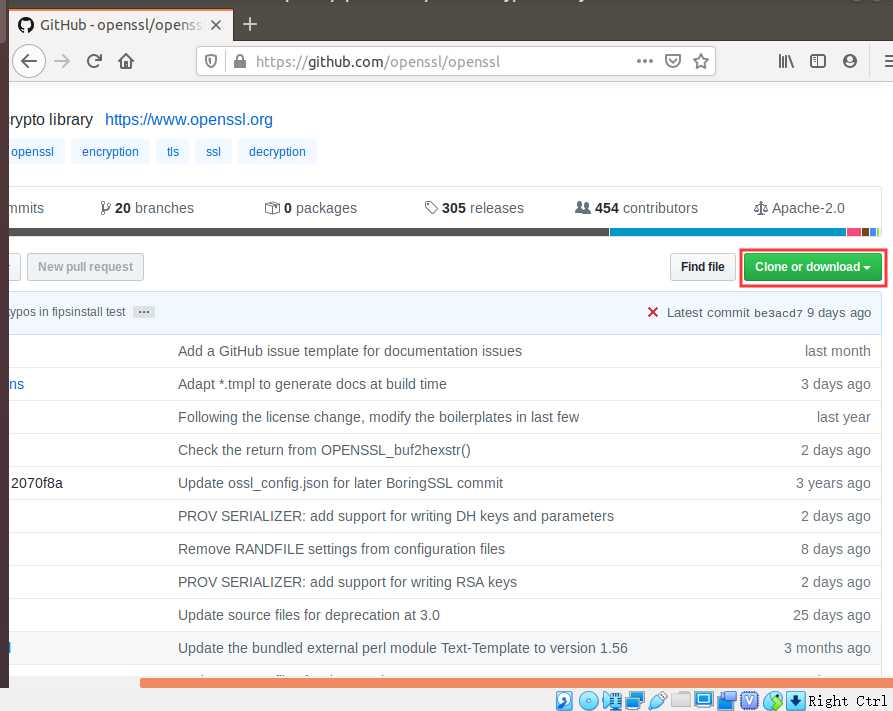
Task: Reload the page with the refresh icon
Action: click(94, 61)
